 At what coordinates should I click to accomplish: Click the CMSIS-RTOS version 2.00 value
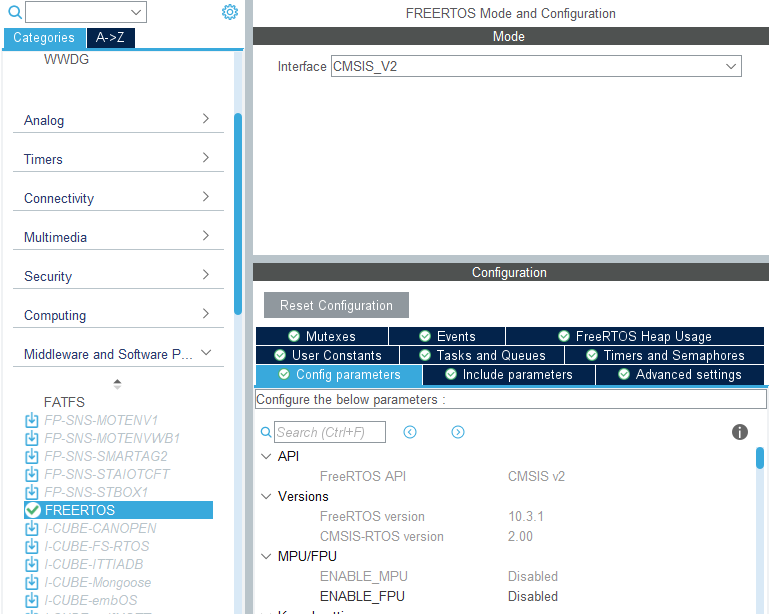[520, 537]
